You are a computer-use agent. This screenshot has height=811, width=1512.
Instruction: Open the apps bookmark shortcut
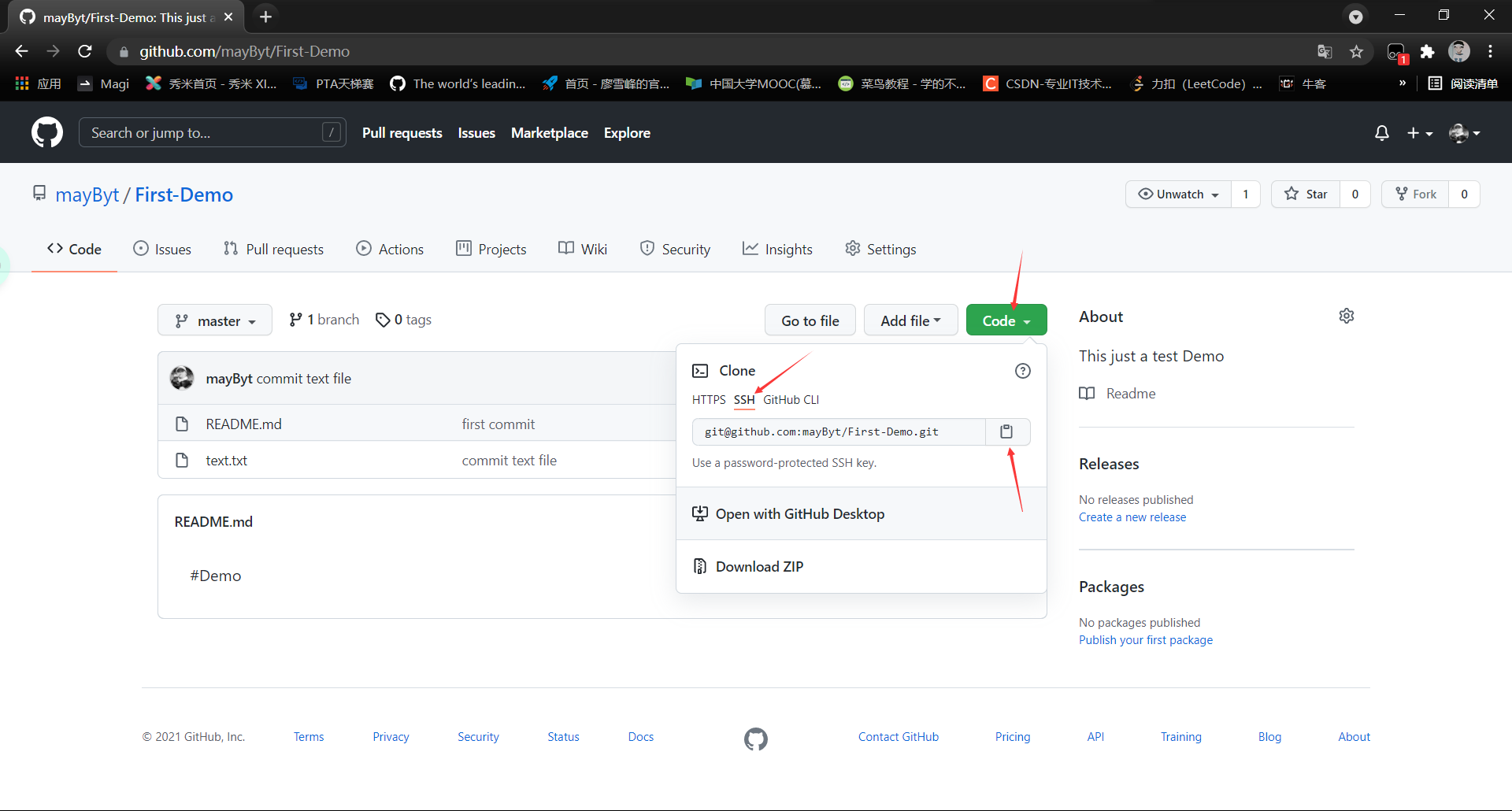click(38, 83)
